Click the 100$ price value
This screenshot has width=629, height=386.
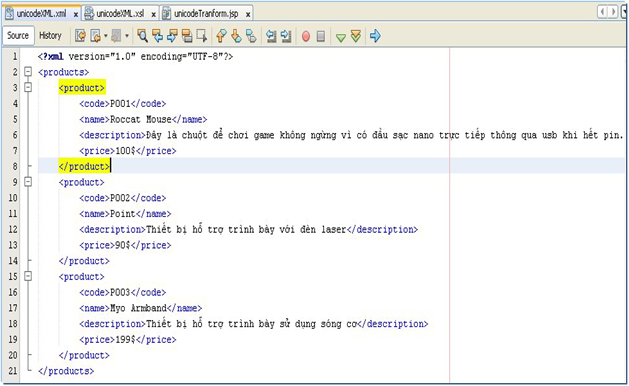(126, 151)
